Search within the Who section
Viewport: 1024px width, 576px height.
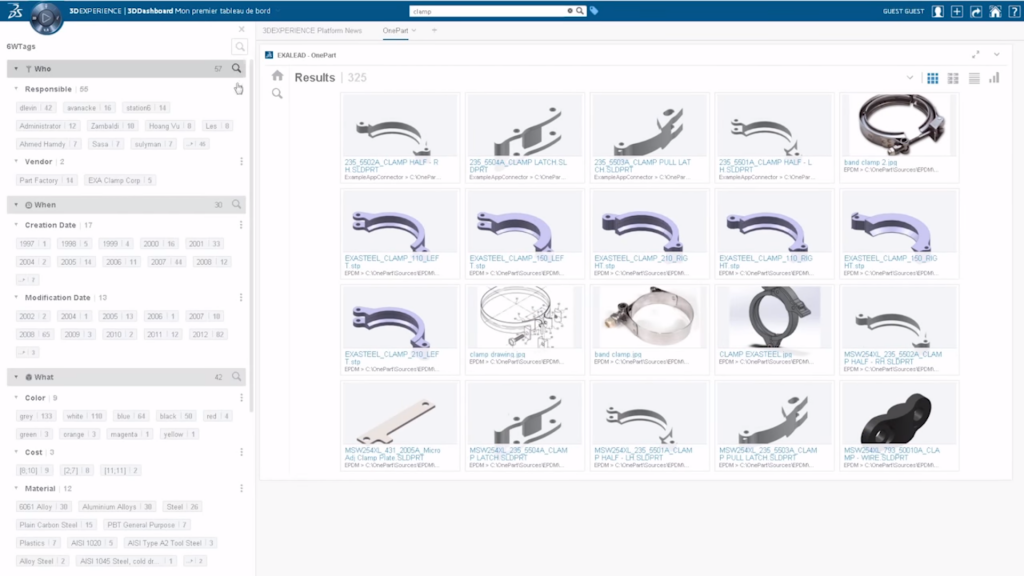tap(236, 68)
